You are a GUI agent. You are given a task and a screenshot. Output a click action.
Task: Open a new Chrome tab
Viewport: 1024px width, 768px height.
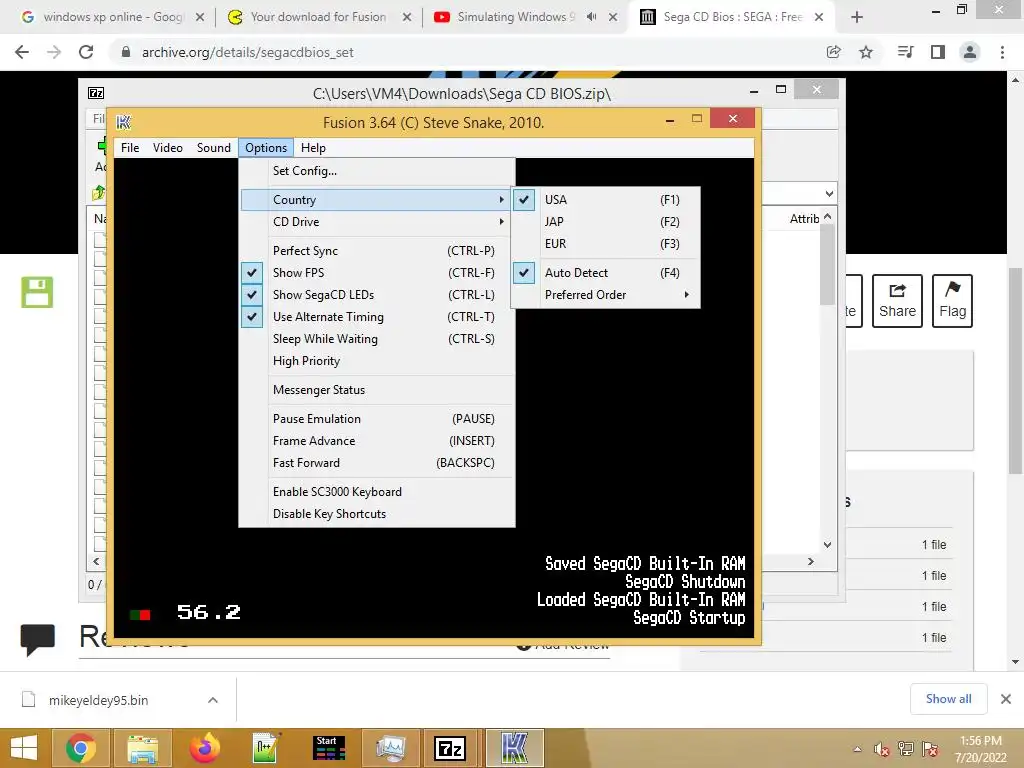857,17
